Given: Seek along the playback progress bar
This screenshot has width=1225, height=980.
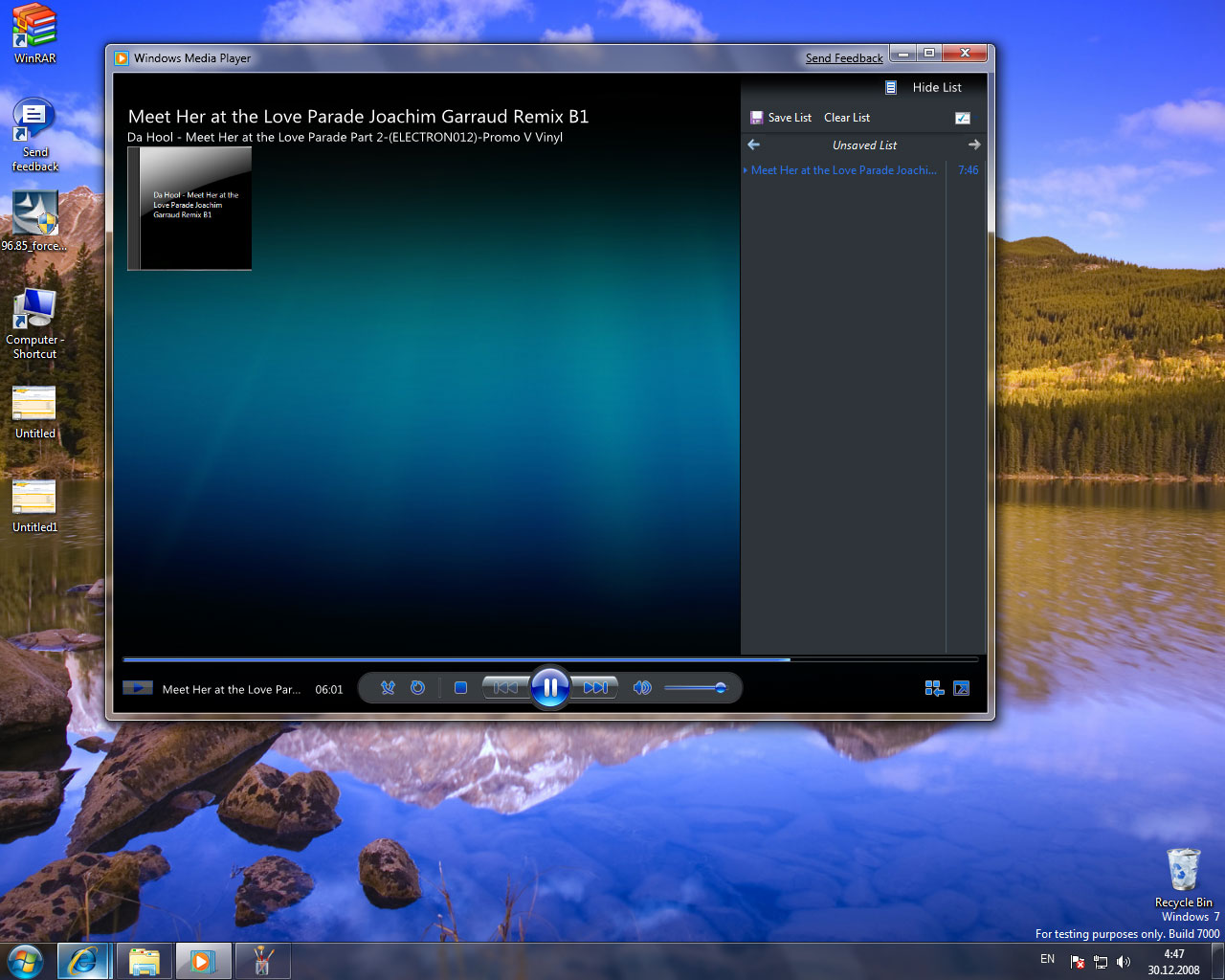Looking at the screenshot, I should coord(550,659).
